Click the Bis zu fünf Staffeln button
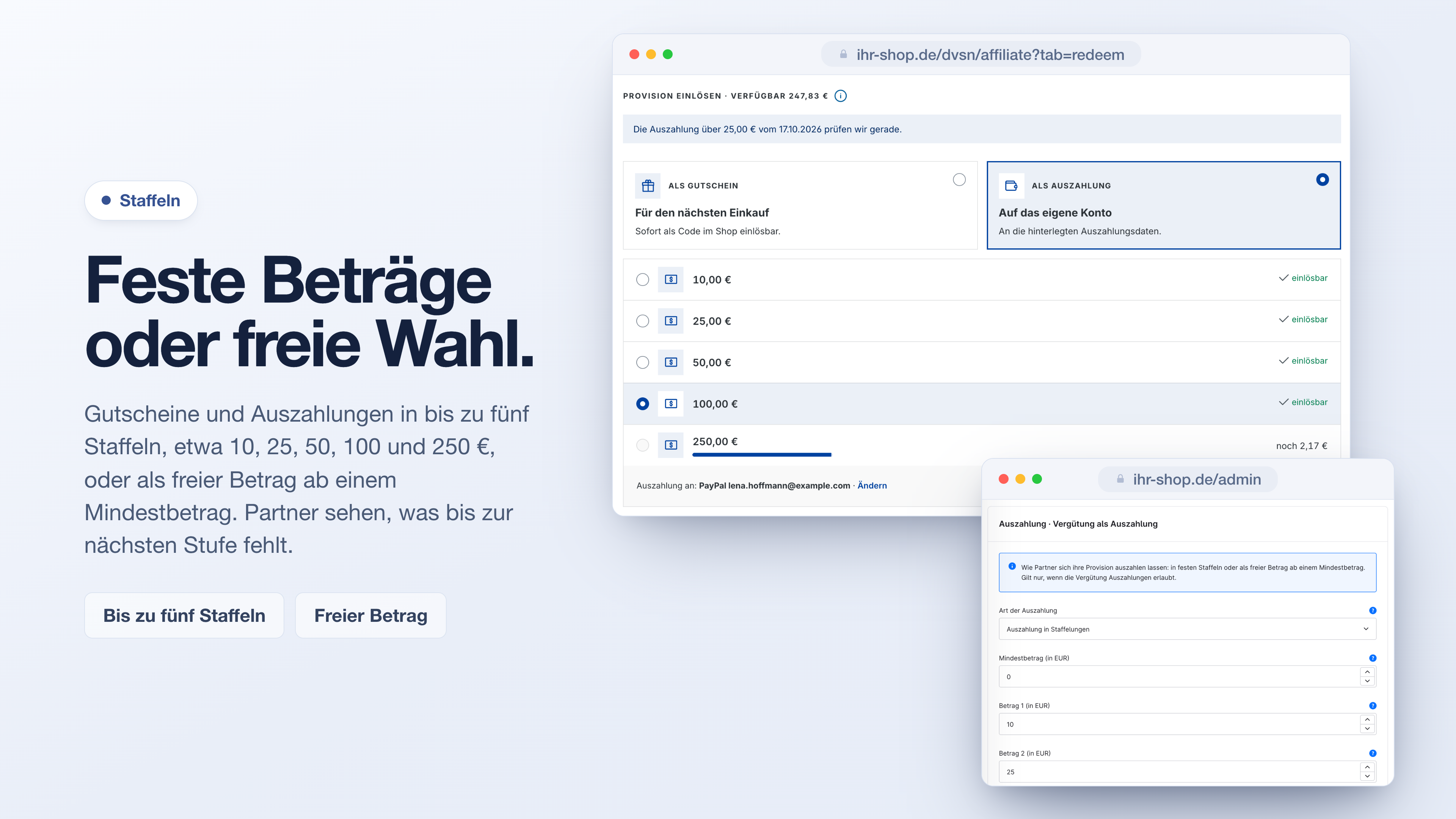Viewport: 1456px width, 819px height. pos(184,615)
